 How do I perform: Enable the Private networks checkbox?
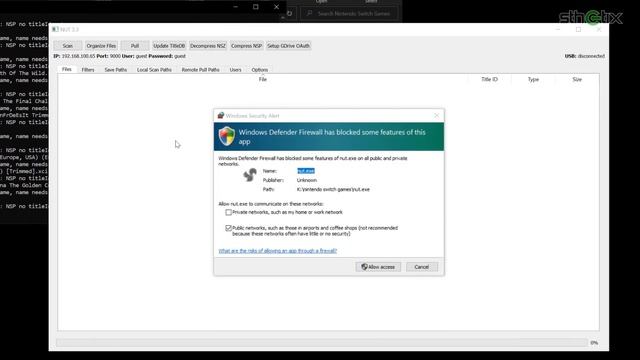tap(229, 212)
